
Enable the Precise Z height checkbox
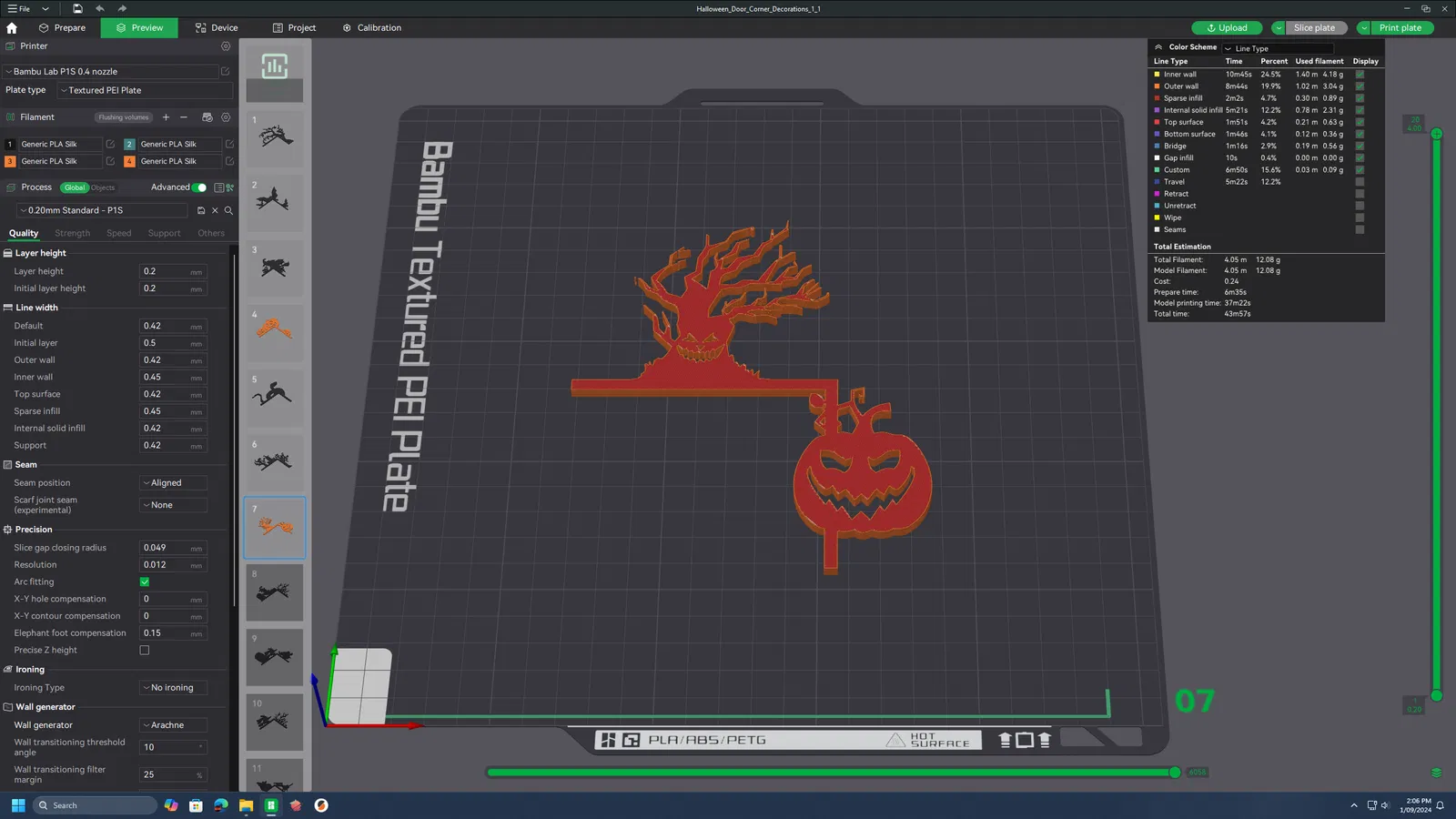pos(145,651)
